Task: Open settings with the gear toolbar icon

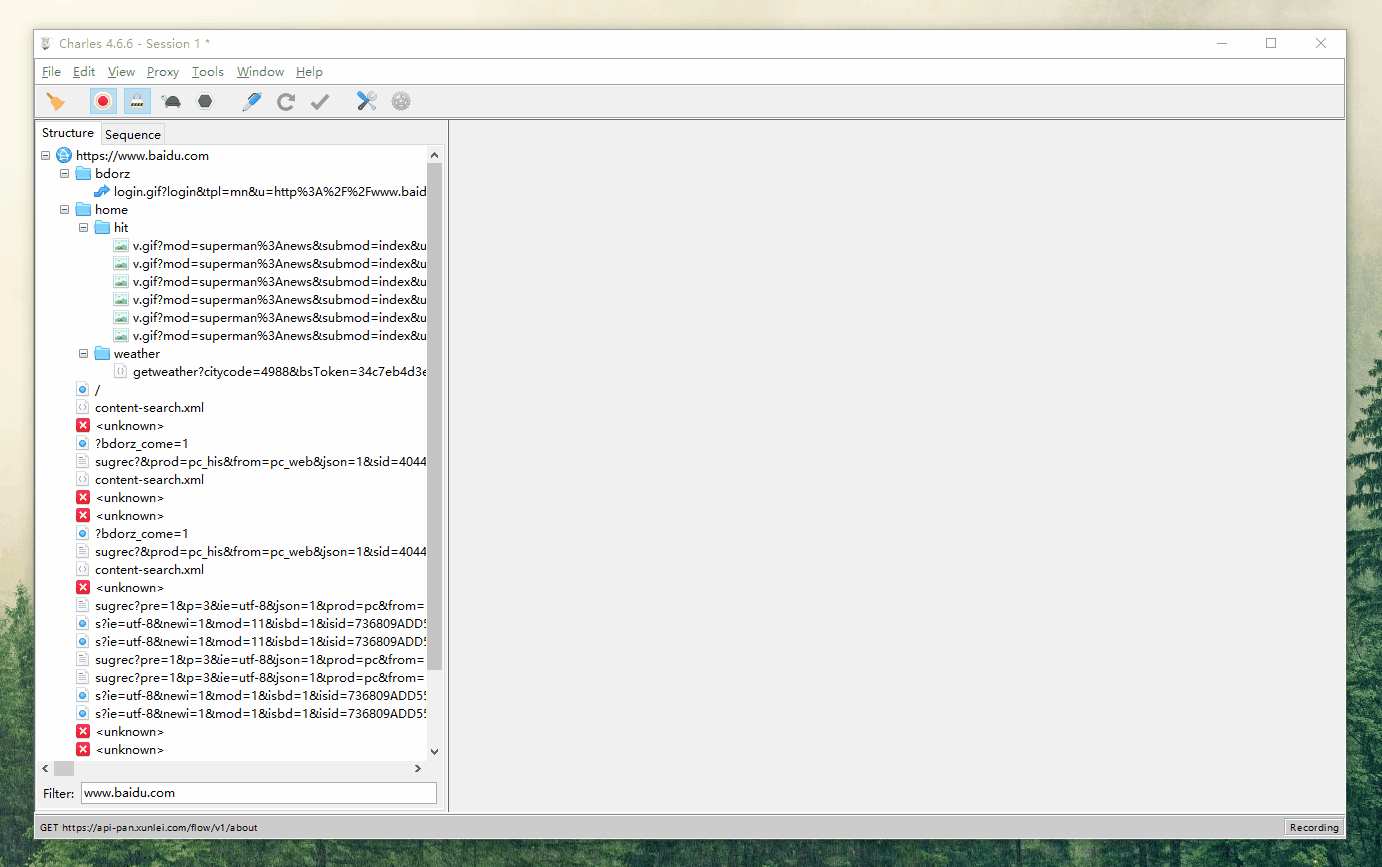Action: [401, 101]
